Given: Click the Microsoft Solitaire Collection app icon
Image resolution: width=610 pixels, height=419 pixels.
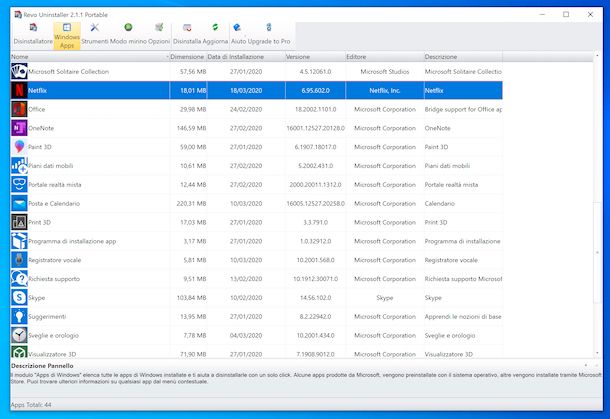Looking at the screenshot, I should 19,72.
